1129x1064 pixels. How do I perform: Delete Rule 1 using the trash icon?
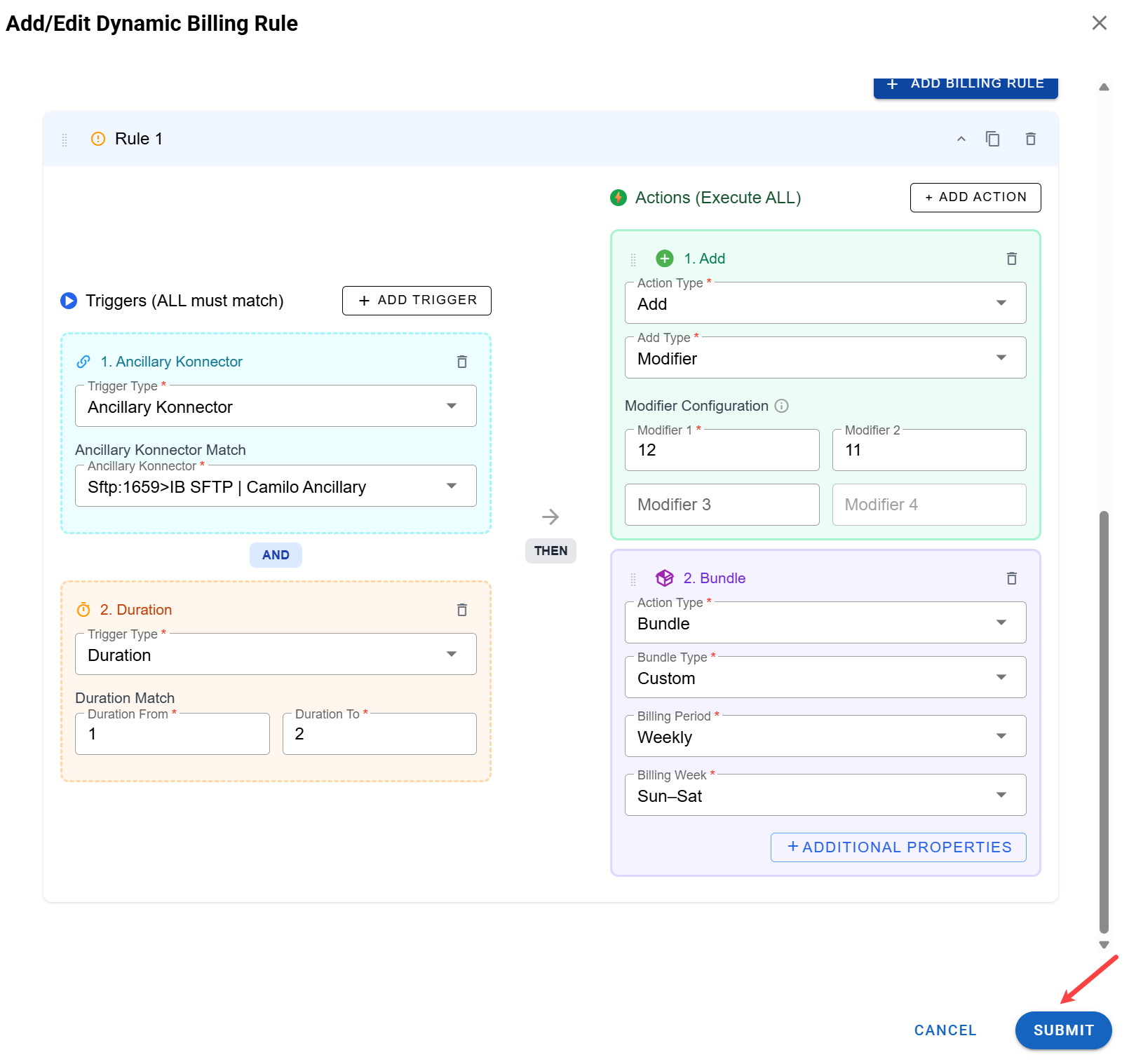tap(1030, 139)
